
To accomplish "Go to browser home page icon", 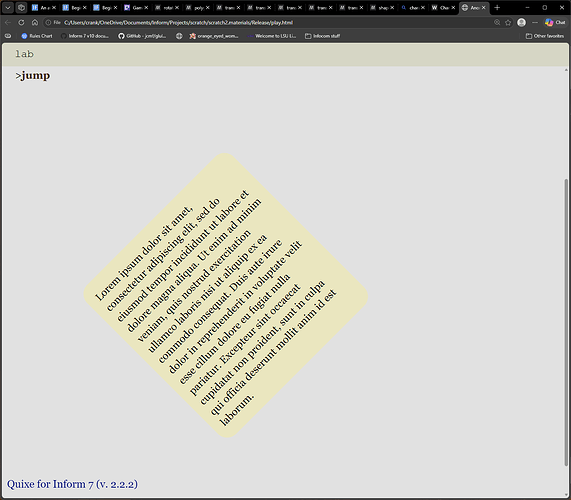I will click(35, 23).
